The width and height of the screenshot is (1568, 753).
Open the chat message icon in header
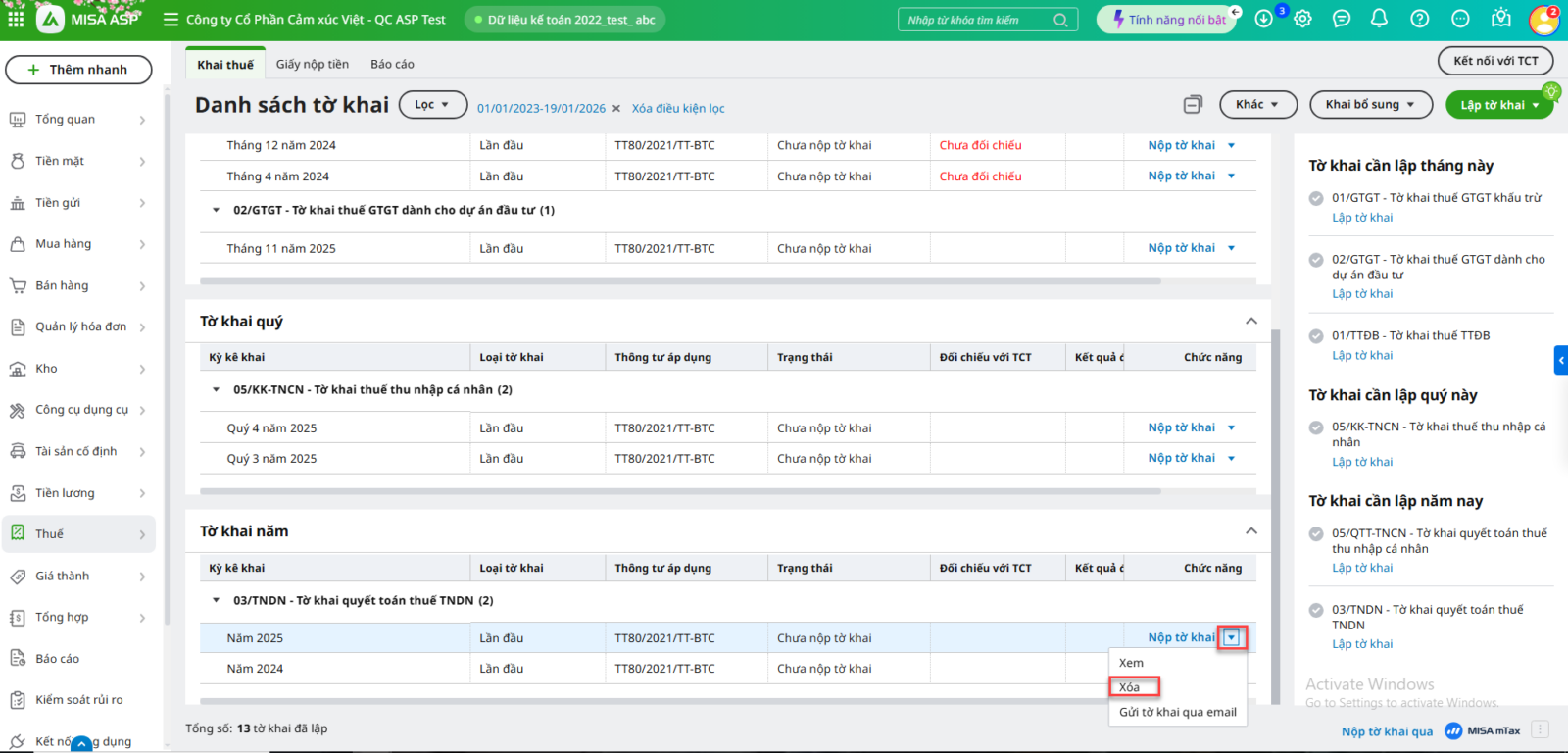coord(1342,19)
